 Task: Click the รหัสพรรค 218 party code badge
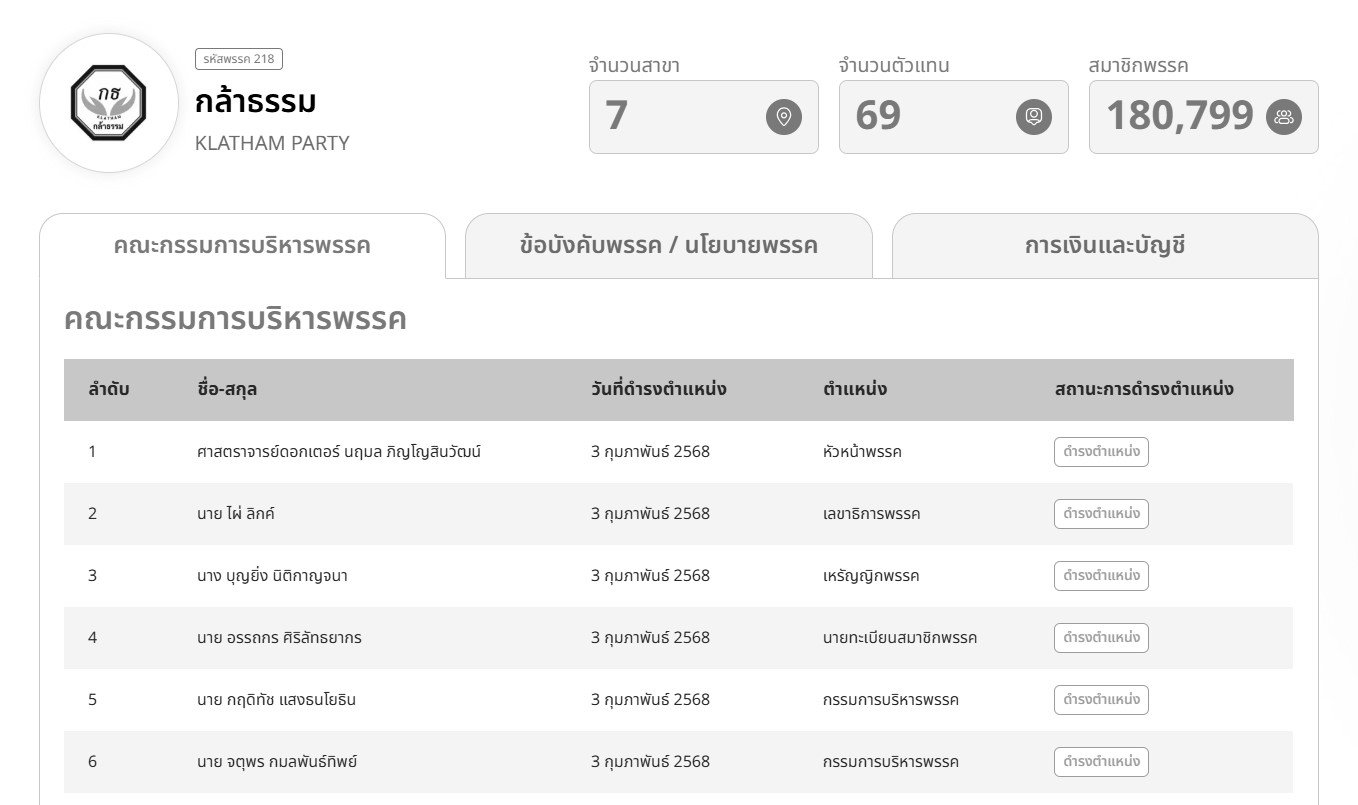(x=238, y=58)
